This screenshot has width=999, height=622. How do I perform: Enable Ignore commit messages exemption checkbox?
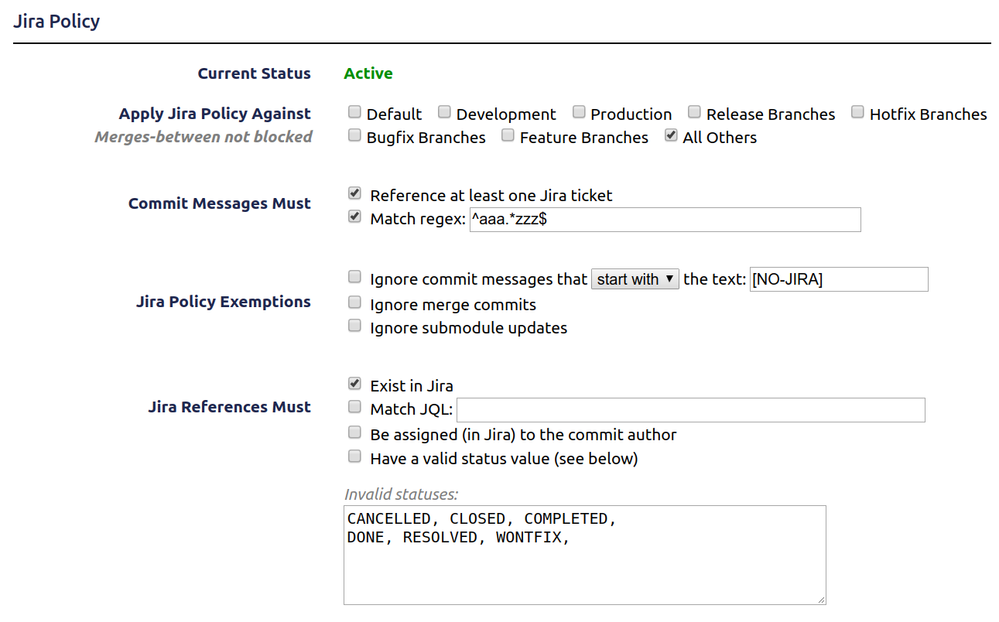click(x=354, y=277)
